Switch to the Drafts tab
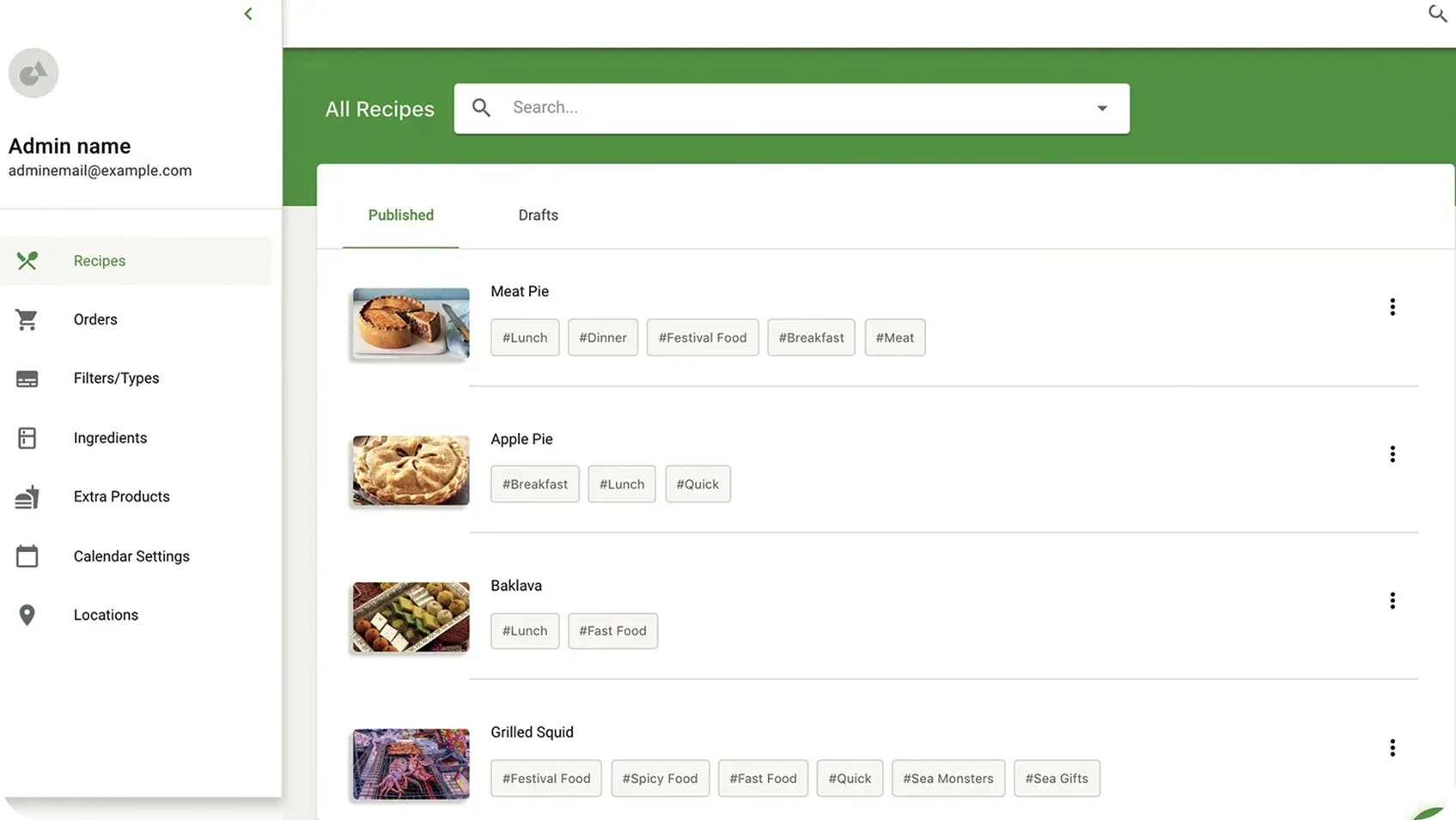 [538, 216]
